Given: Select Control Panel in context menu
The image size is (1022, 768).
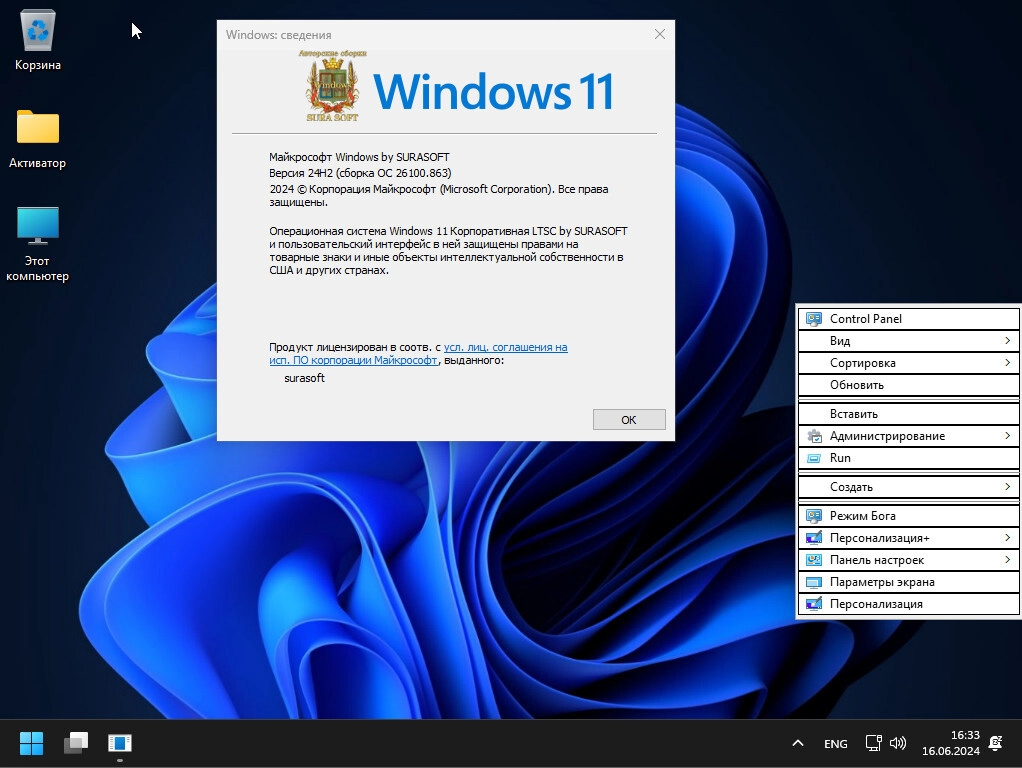Looking at the screenshot, I should 865,319.
